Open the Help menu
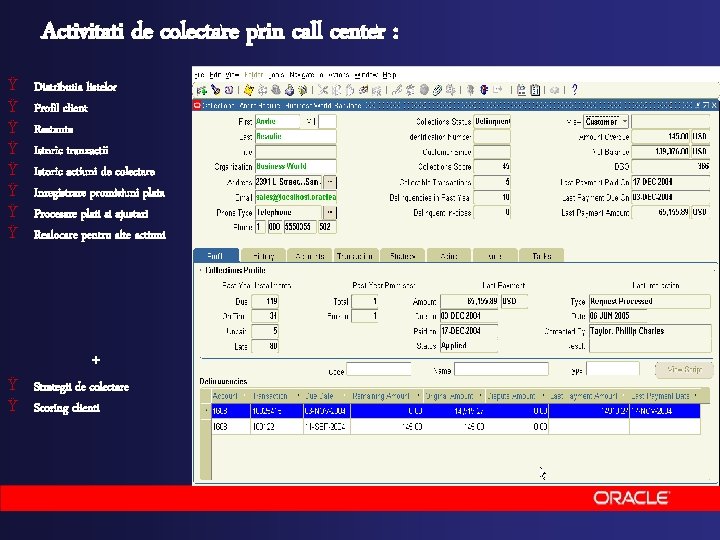Image resolution: width=720 pixels, height=540 pixels. click(x=389, y=74)
